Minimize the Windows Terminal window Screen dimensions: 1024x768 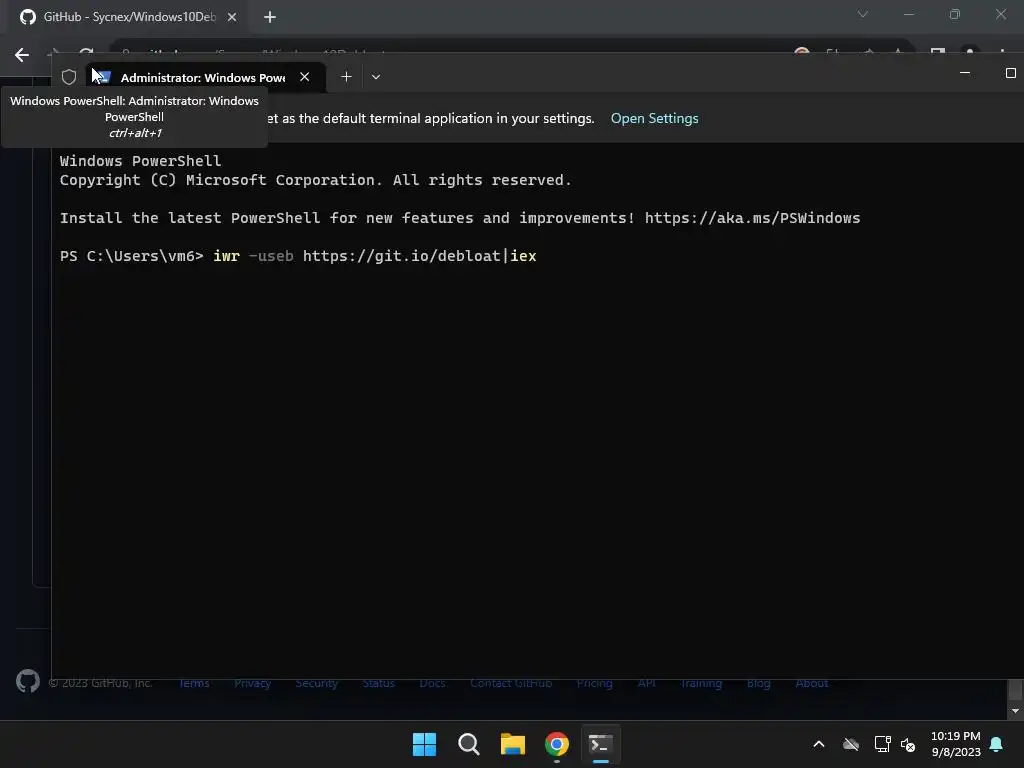click(x=965, y=73)
